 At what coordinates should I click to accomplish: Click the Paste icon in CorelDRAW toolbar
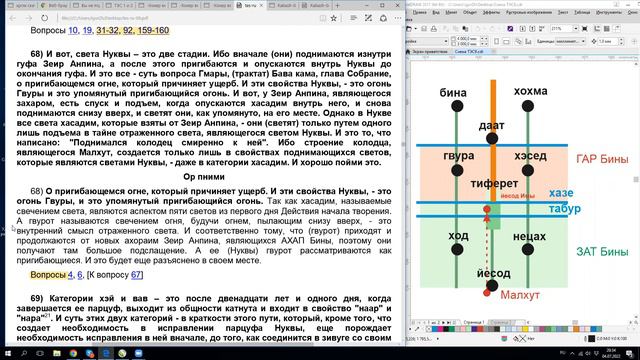click(465, 29)
